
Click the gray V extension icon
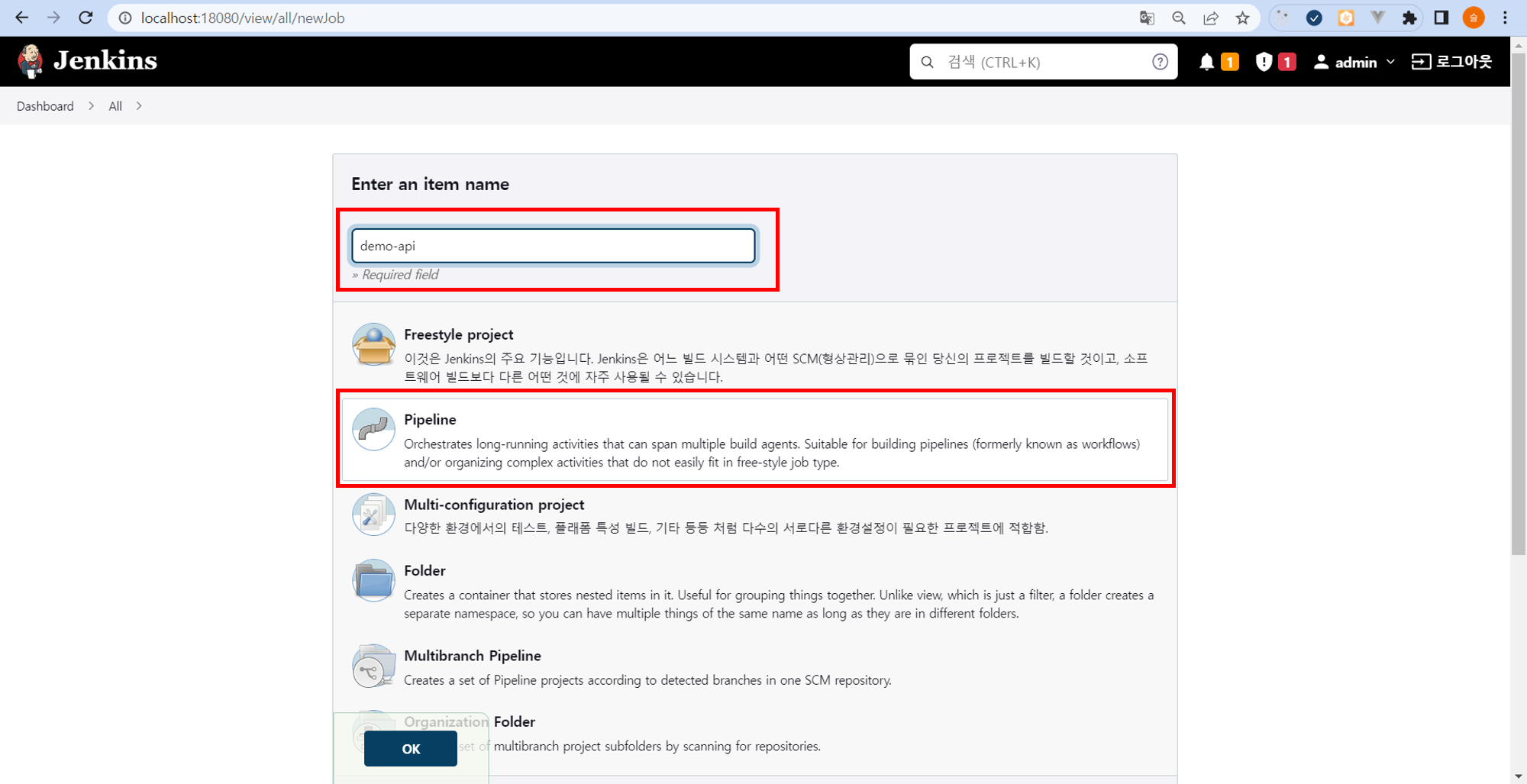click(x=1378, y=18)
